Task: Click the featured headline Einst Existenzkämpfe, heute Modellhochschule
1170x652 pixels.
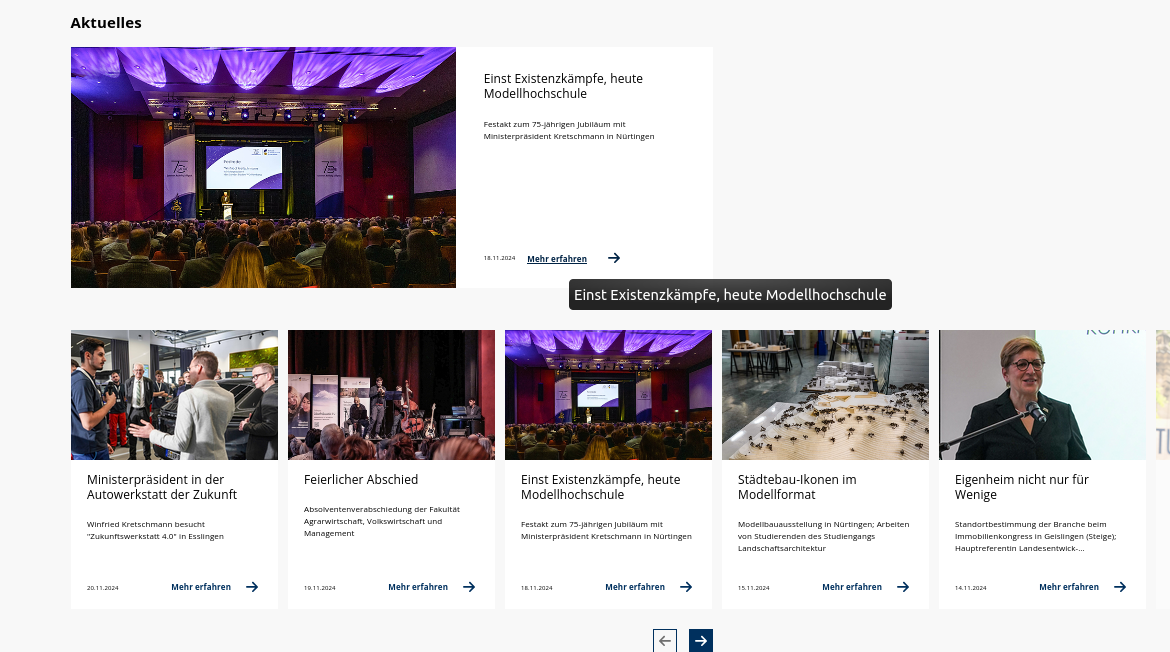Action: [x=563, y=86]
